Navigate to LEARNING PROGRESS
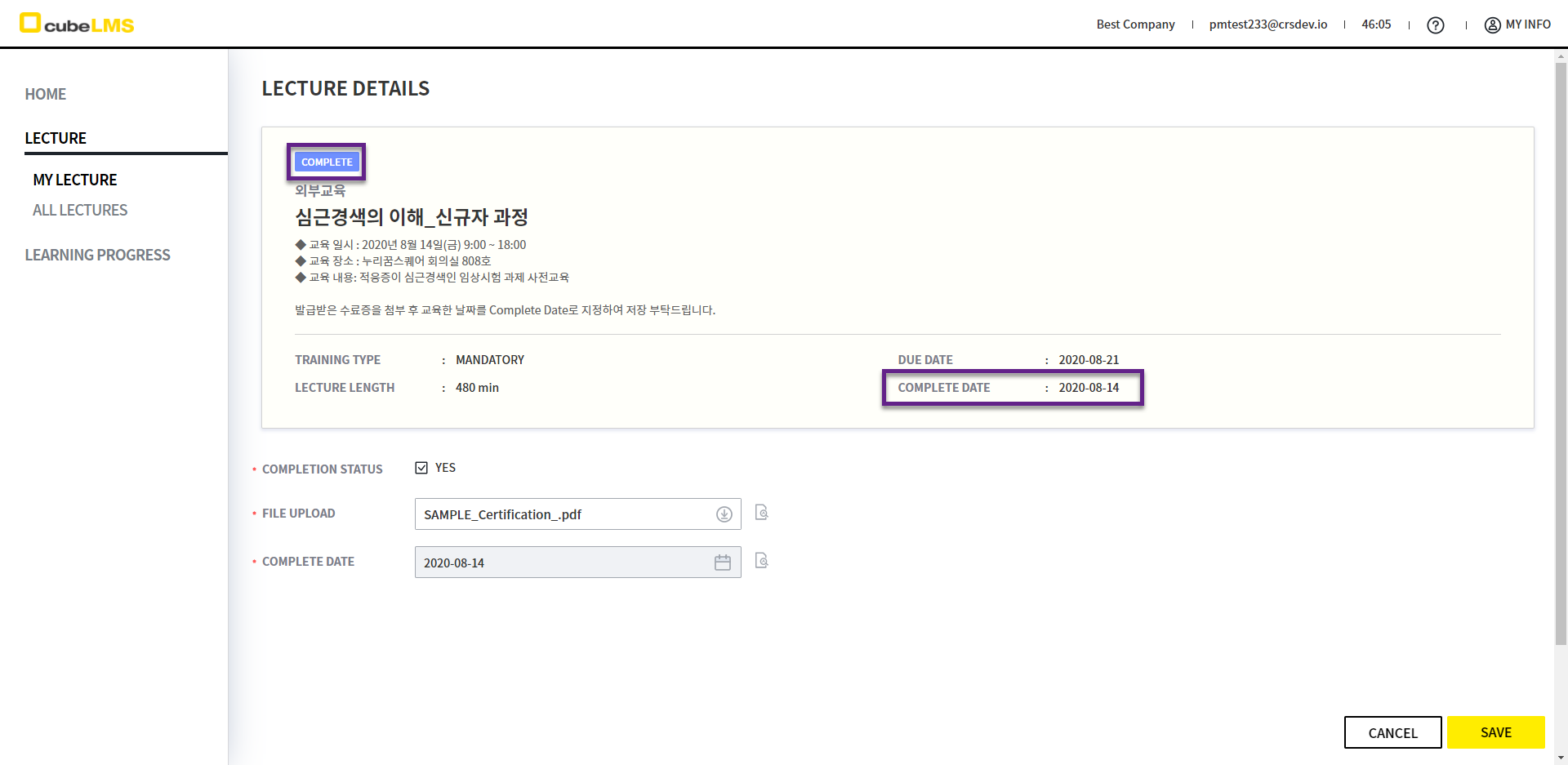 click(97, 255)
